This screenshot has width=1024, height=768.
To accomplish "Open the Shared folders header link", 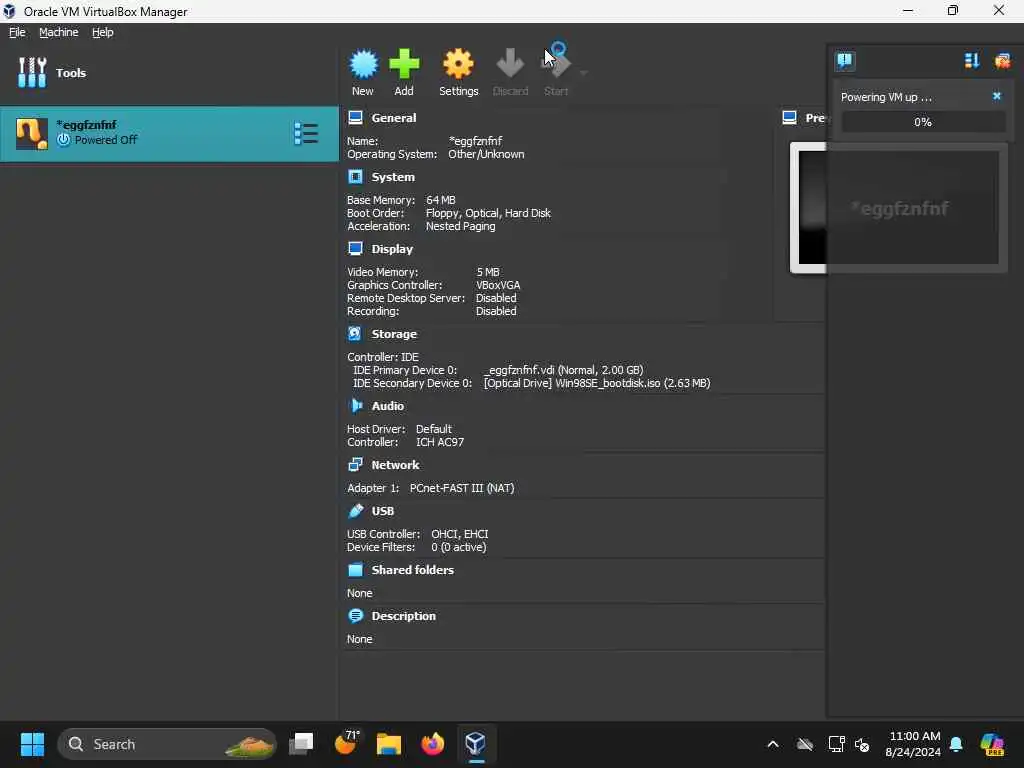I will pos(413,569).
